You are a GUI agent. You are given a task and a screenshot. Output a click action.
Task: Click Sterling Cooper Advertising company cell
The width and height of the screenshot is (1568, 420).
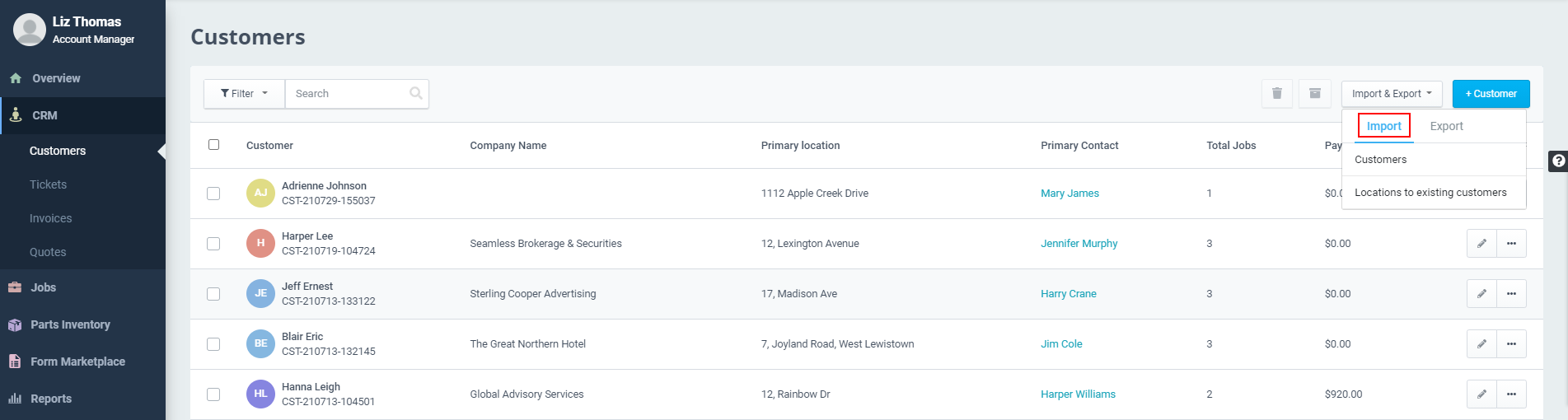(532, 294)
